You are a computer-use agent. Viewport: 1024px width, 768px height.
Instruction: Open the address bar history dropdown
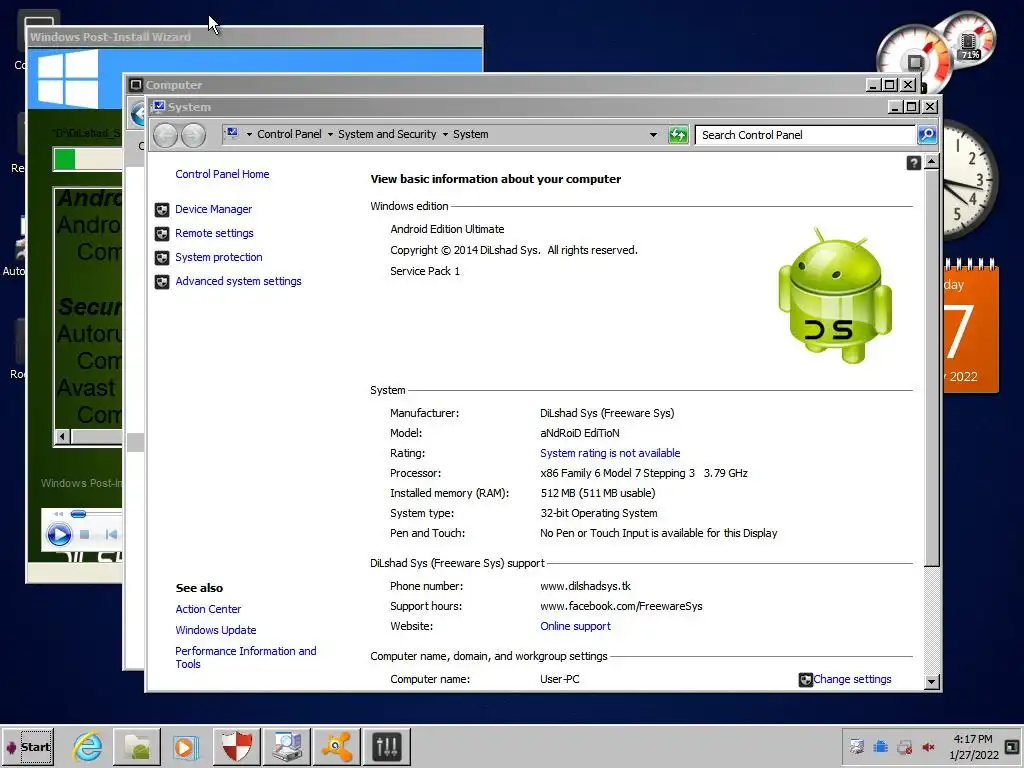[x=653, y=135]
